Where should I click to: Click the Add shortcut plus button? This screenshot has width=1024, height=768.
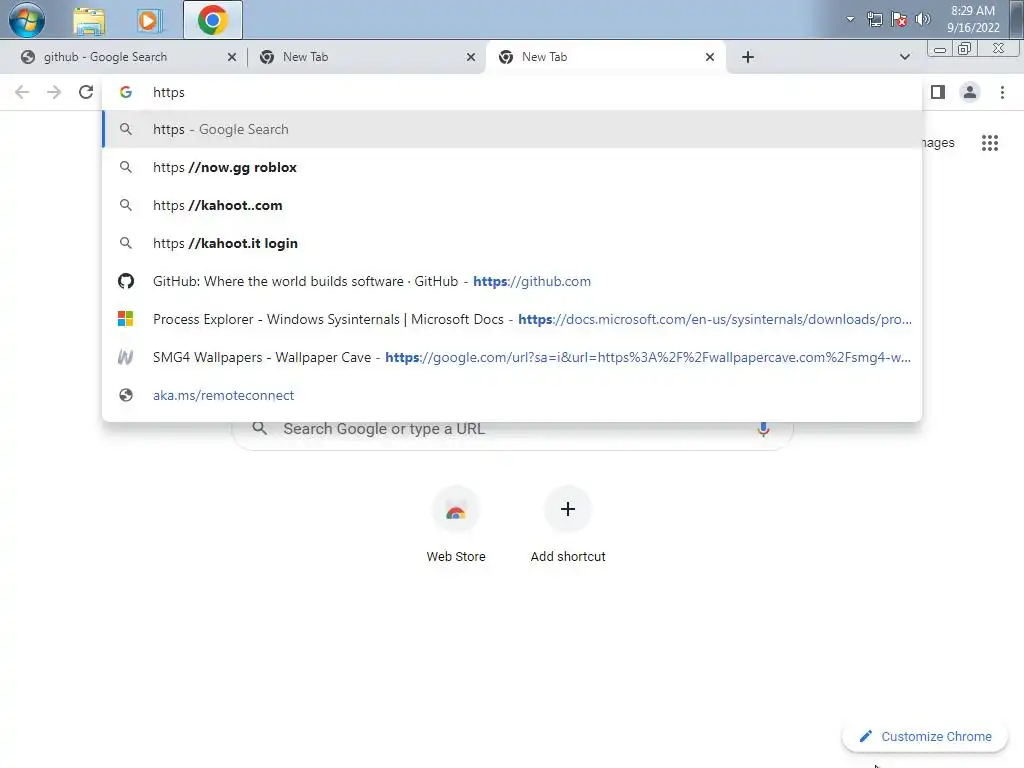click(568, 509)
